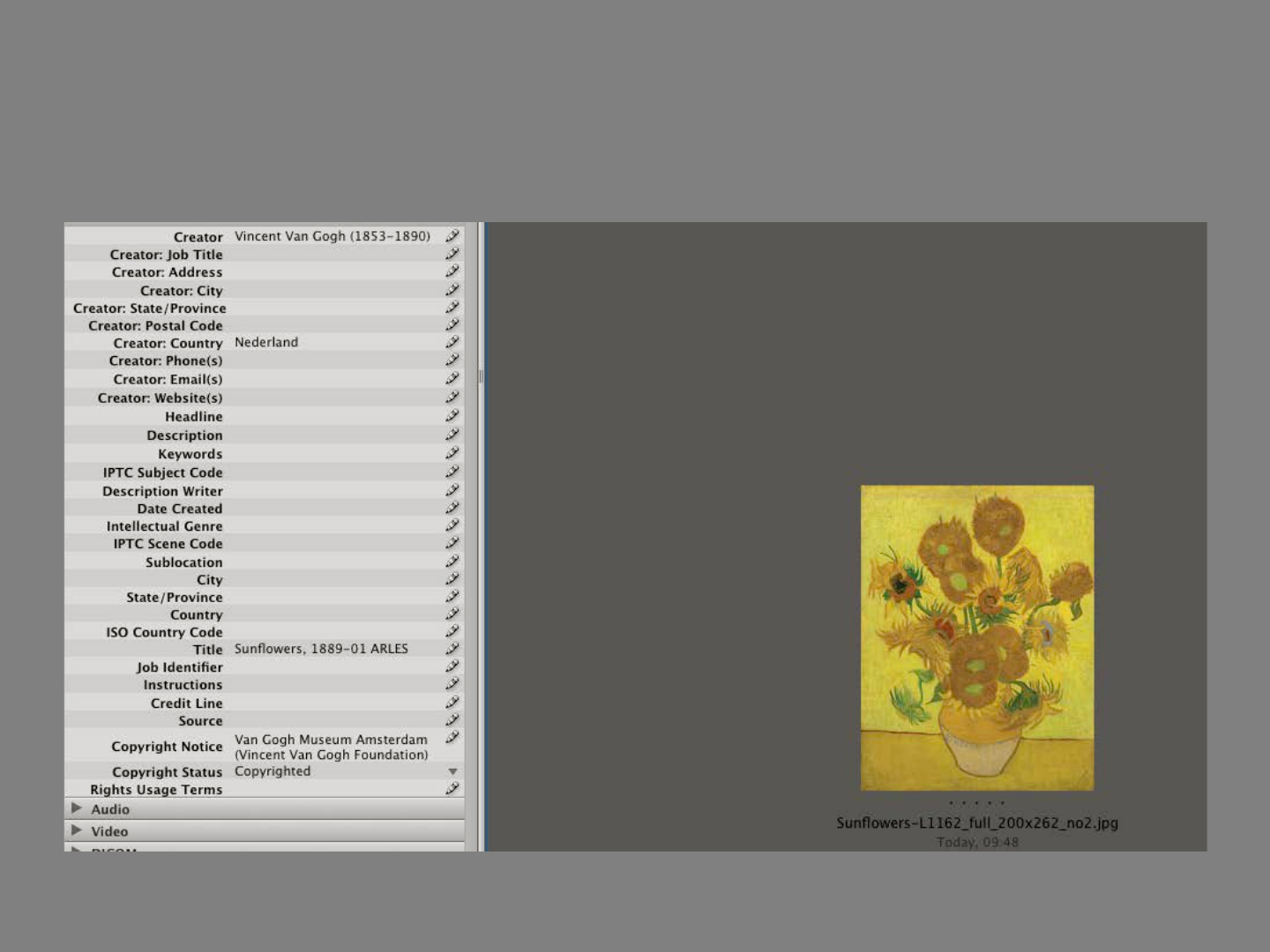
Task: Click the 'Credit Line' field label
Action: [x=187, y=703]
